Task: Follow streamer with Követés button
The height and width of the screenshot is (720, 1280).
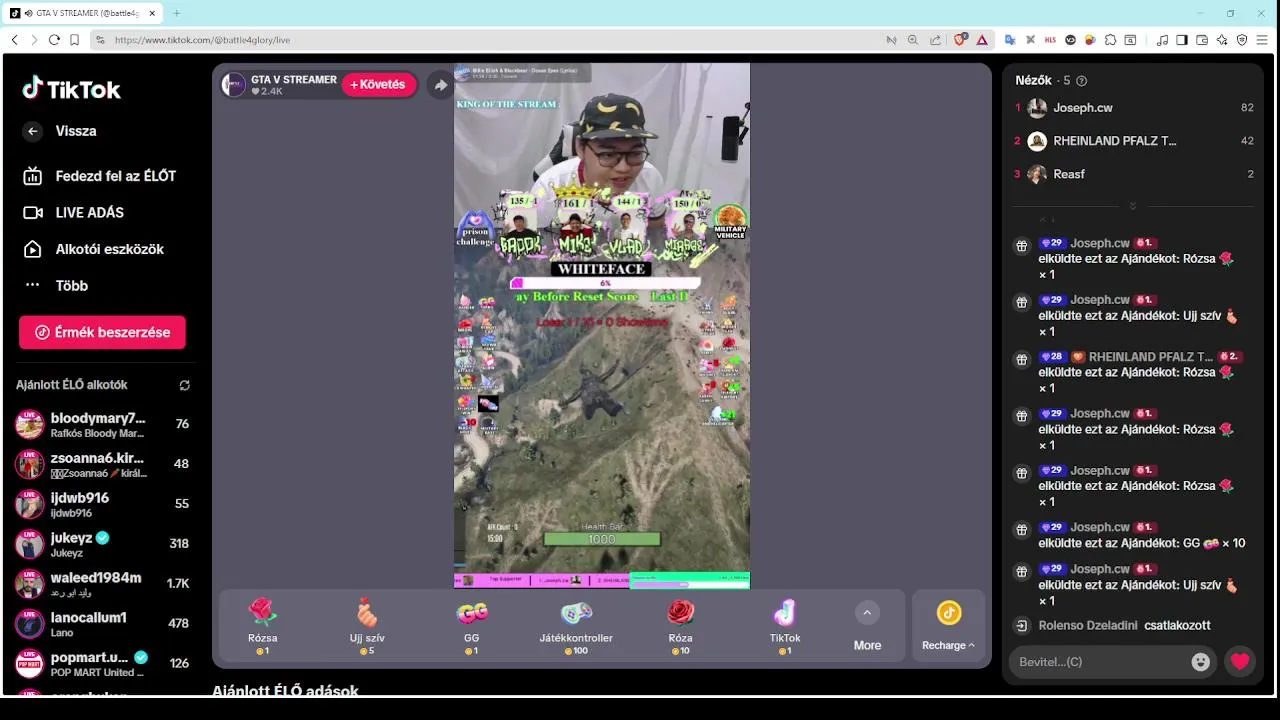Action: coord(379,85)
